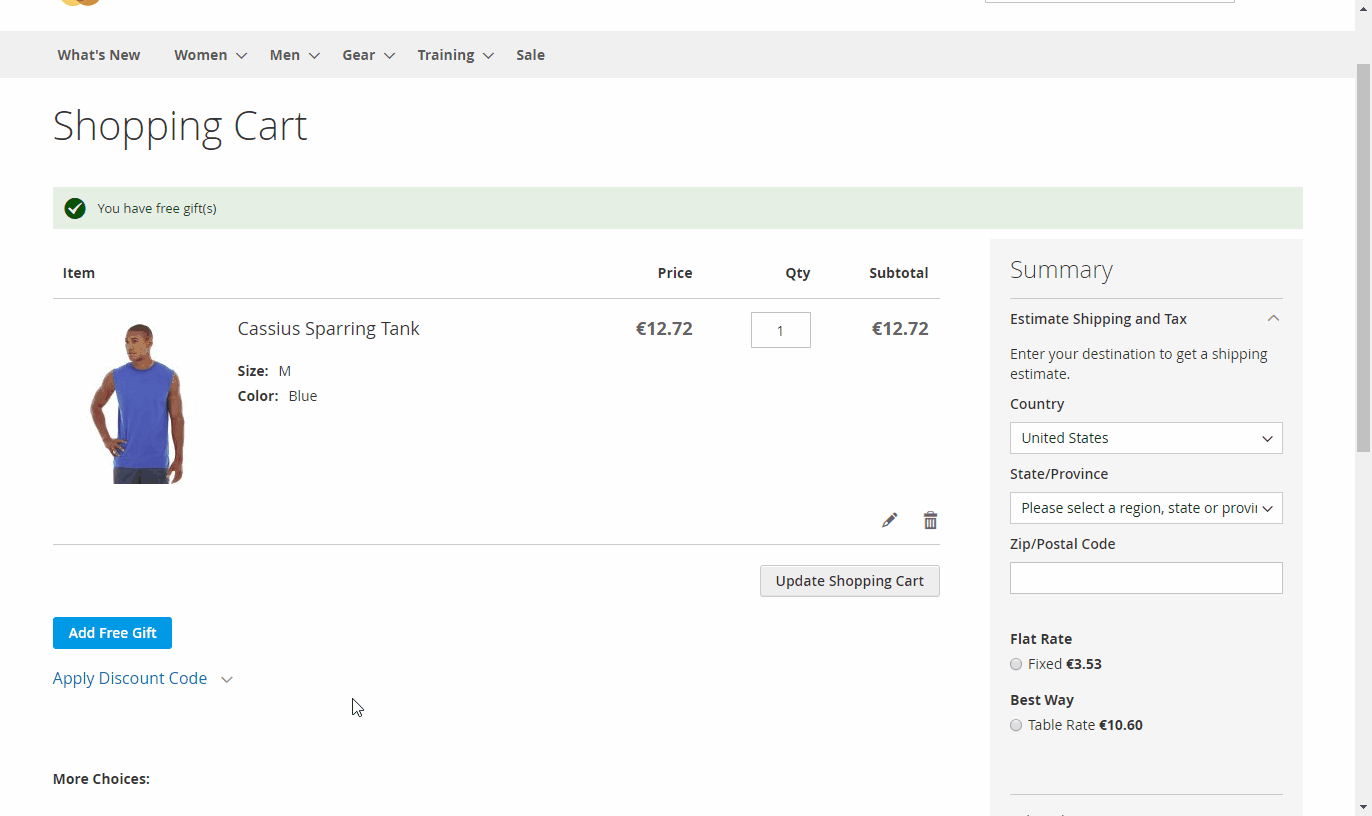The height and width of the screenshot is (816, 1372).
Task: Click the store logo at top left
Action: pyautogui.click(x=80, y=3)
